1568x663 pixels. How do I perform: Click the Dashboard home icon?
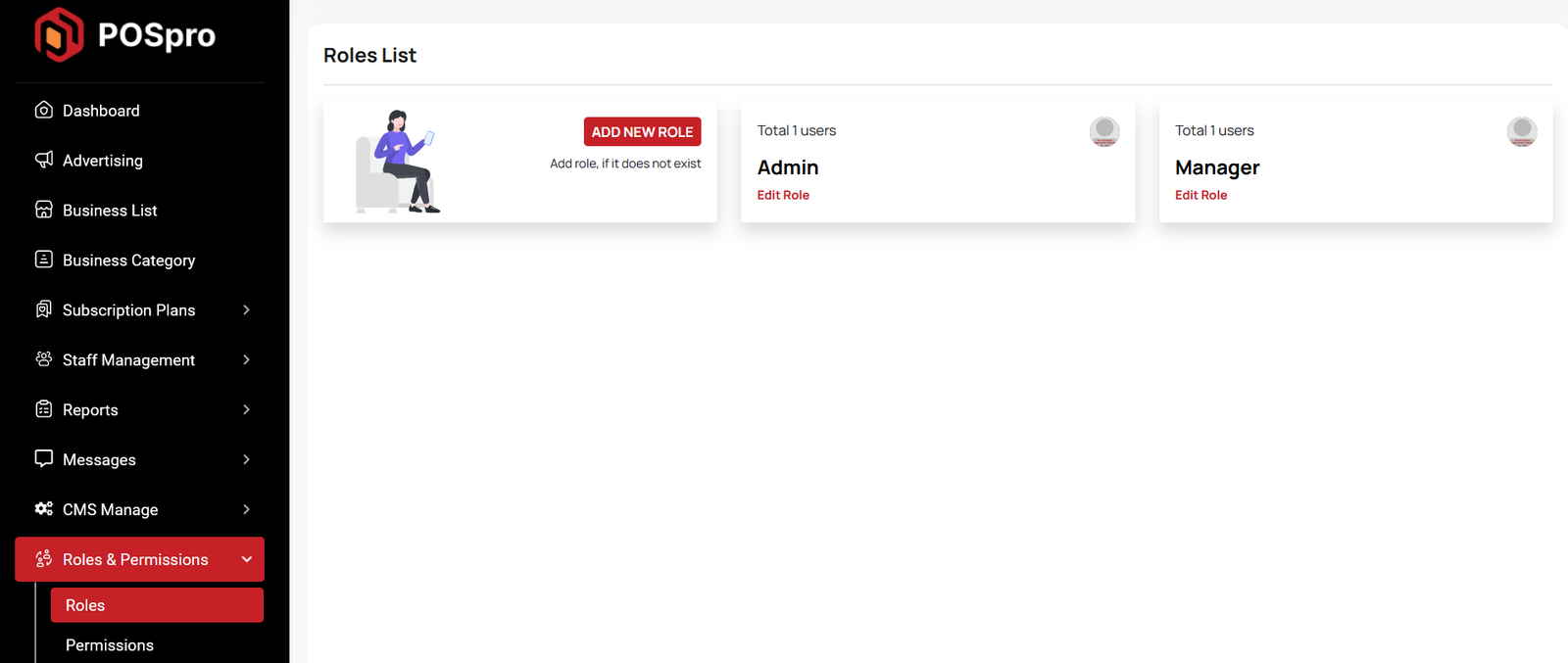pyautogui.click(x=43, y=110)
